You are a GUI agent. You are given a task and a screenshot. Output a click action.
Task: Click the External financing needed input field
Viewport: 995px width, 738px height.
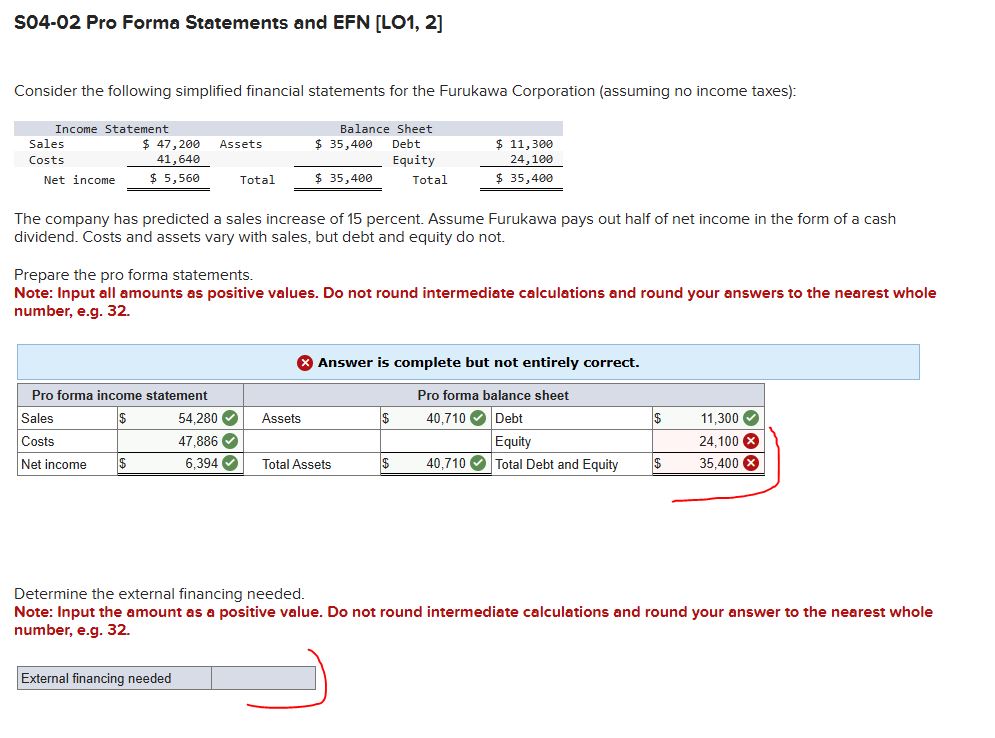[x=263, y=678]
